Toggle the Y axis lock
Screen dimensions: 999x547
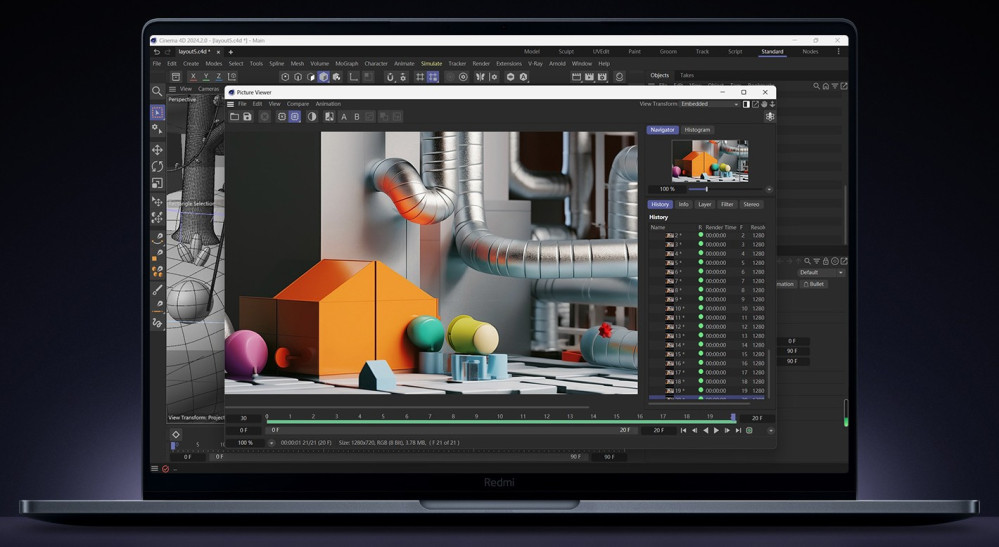tap(206, 77)
